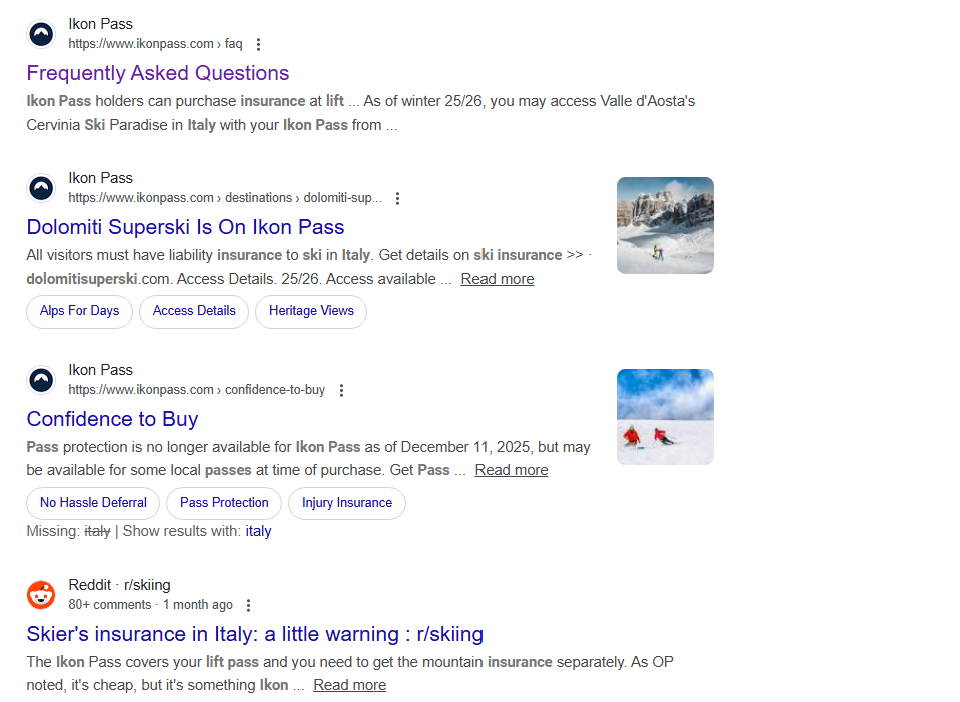Viewport: 960px width, 702px height.
Task: Open Dolomiti Superski Is On Ikon Pass
Action: tap(185, 227)
